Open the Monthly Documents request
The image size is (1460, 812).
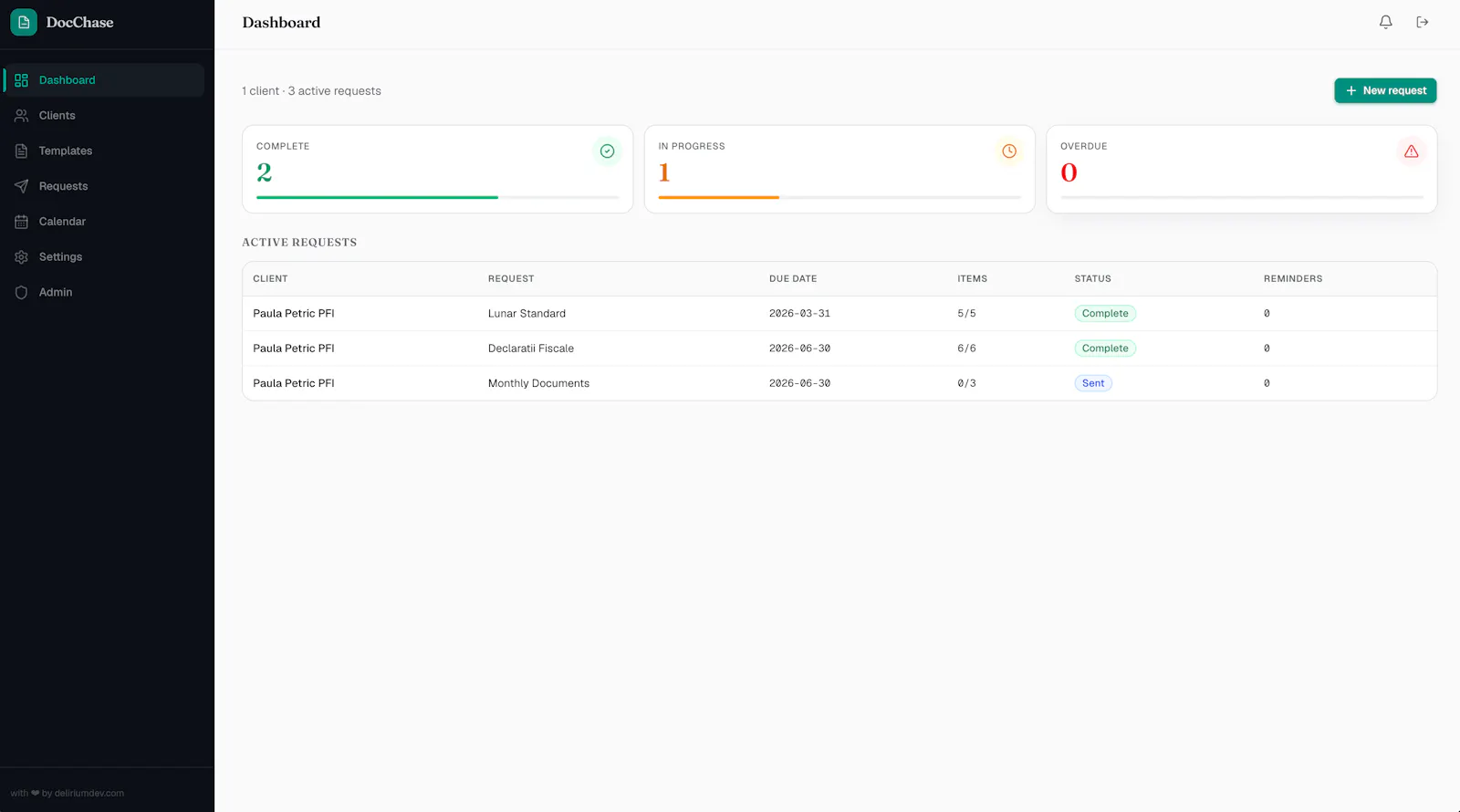pyautogui.click(x=538, y=383)
